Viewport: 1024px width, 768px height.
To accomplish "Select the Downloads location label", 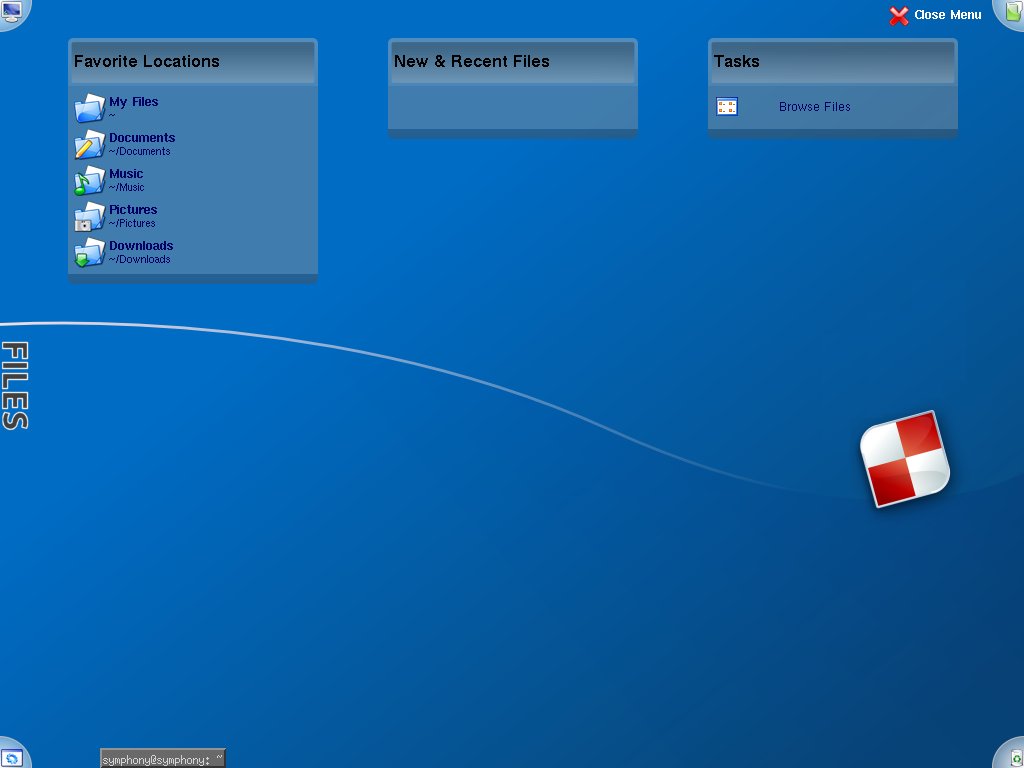I will [x=141, y=246].
